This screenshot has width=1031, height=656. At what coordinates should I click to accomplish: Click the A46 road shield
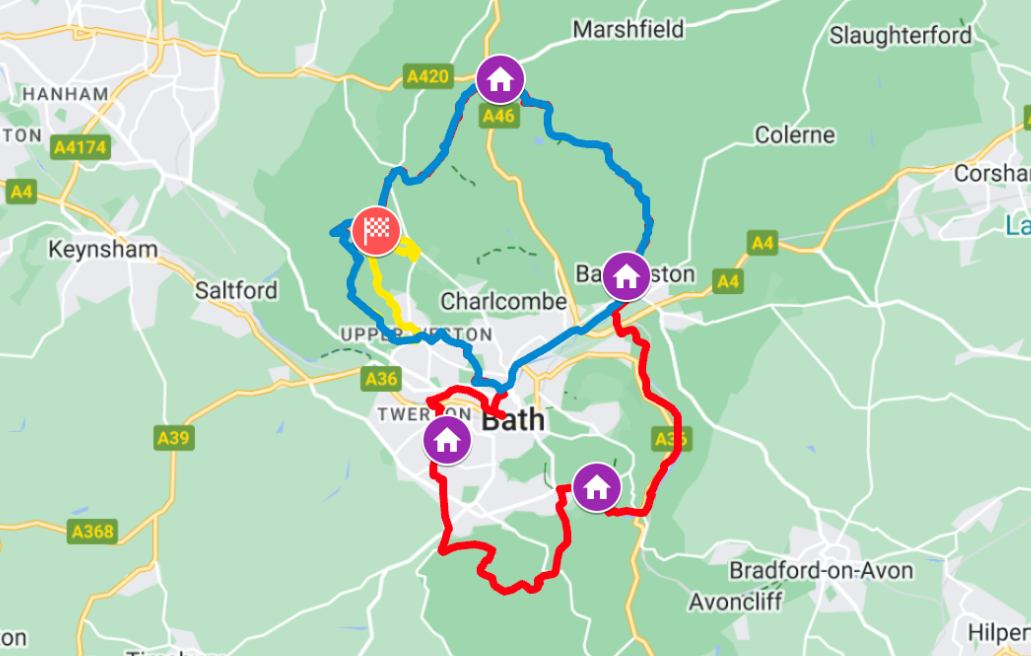tap(498, 116)
